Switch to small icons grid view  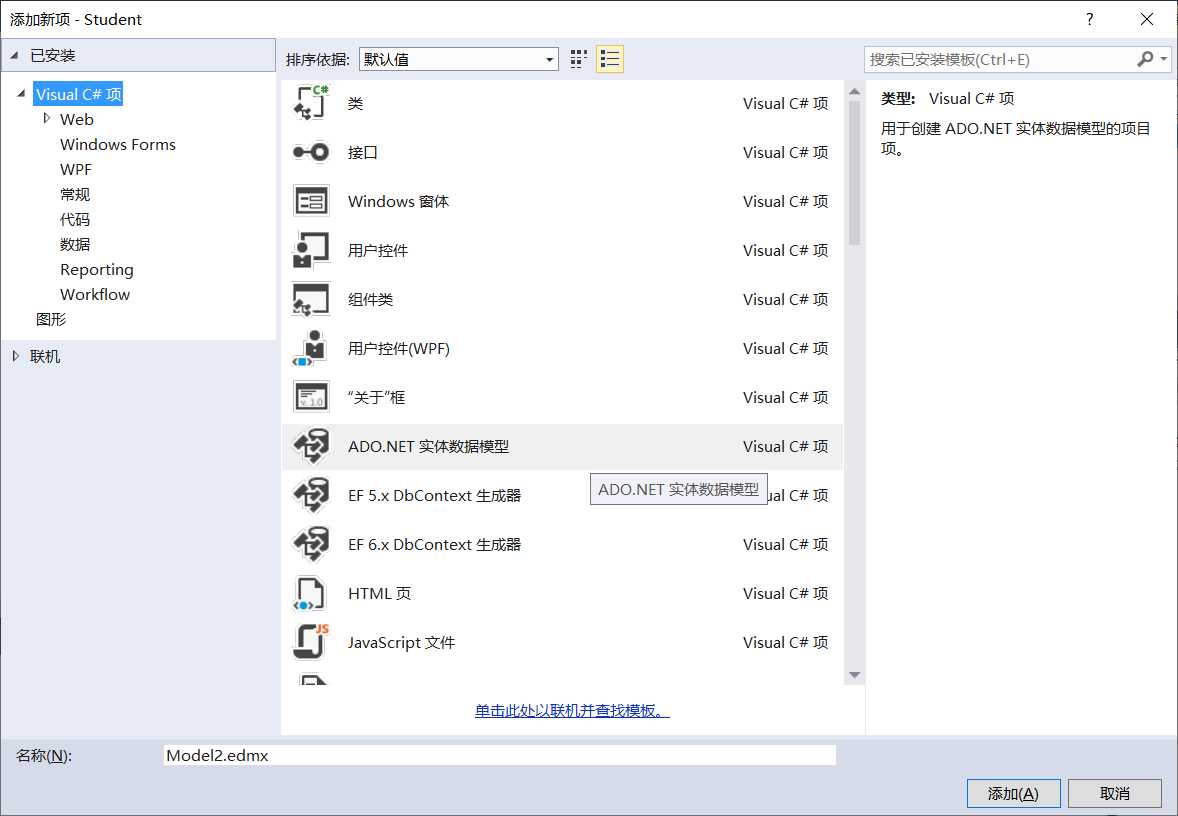click(x=578, y=59)
